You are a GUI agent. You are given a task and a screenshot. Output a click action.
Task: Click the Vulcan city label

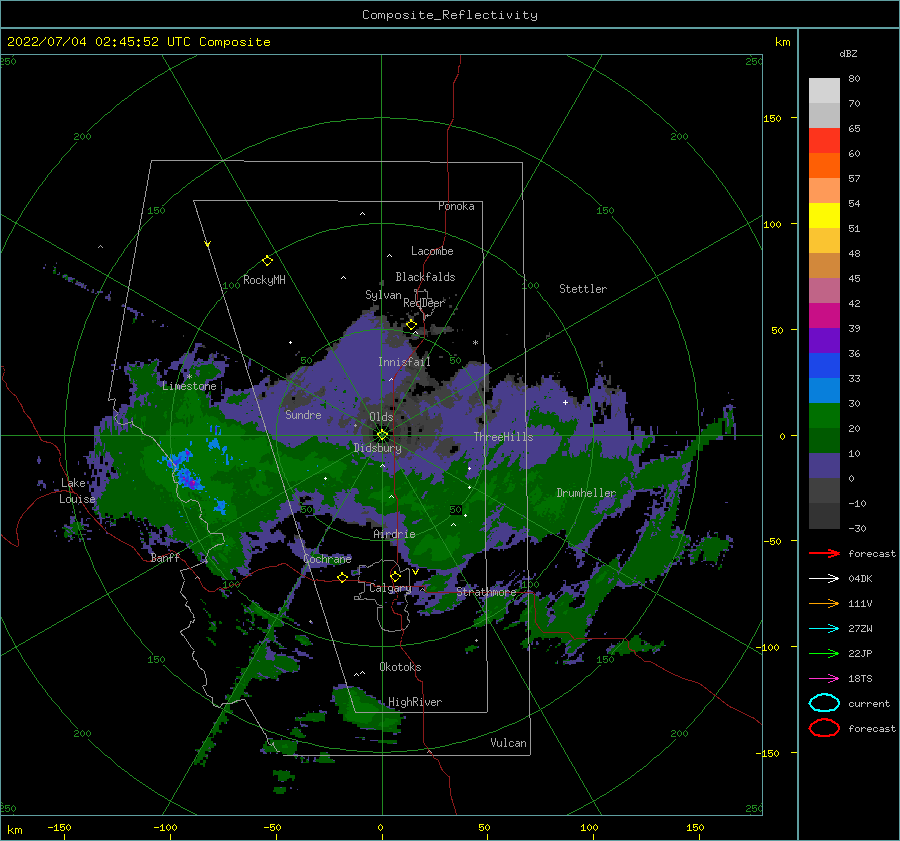pos(508,743)
